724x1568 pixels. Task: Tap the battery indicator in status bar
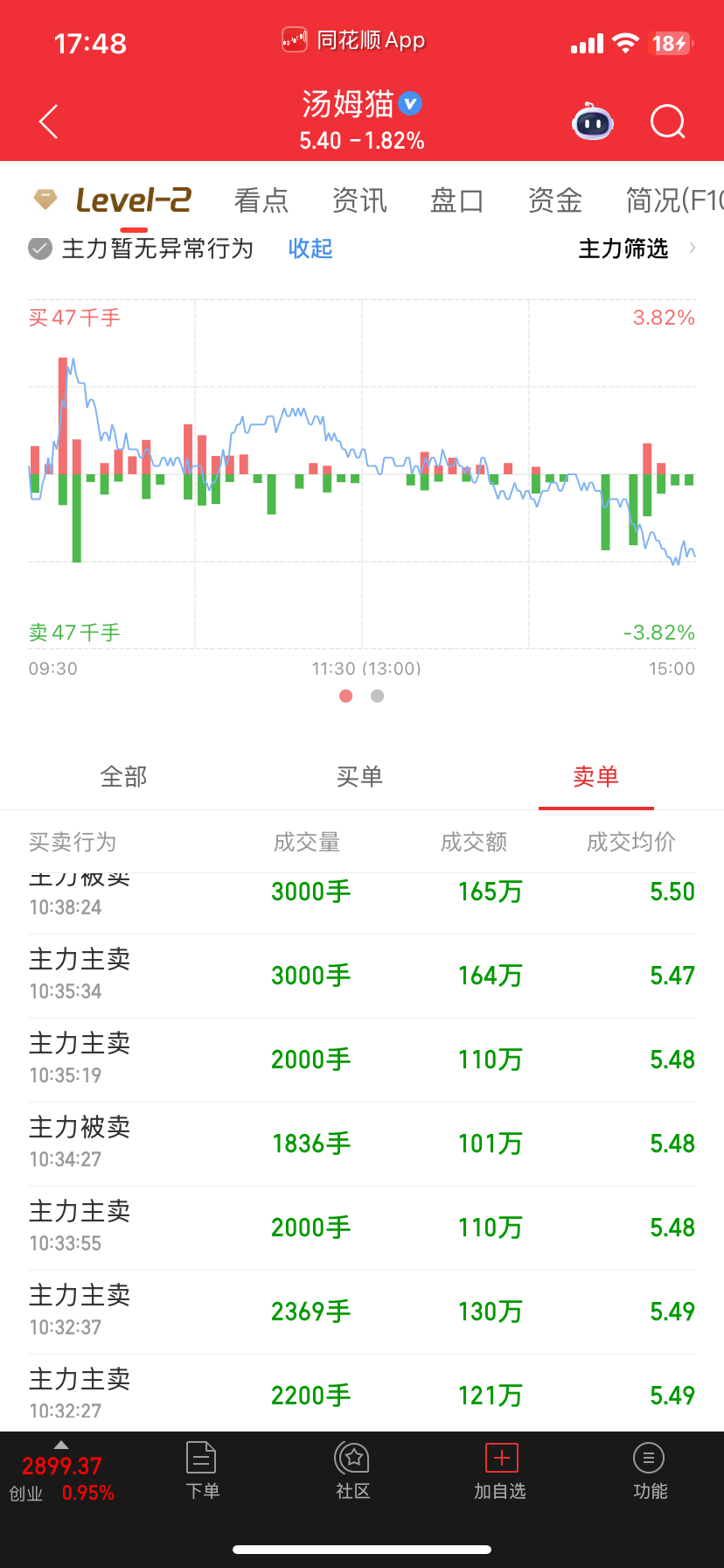tap(672, 43)
